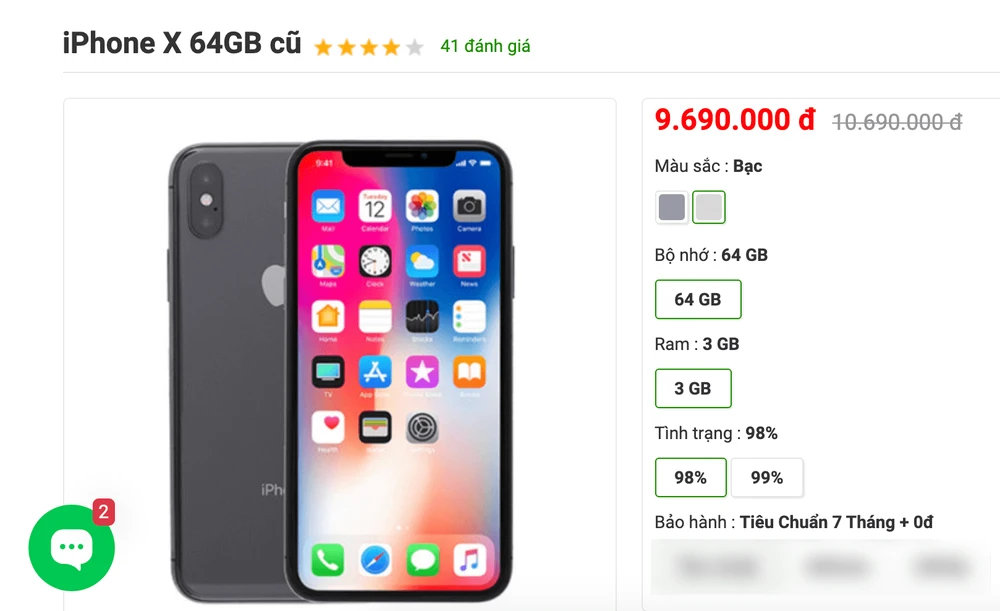Click the fourth gold rating star
The width and height of the screenshot is (1000, 611).
tap(392, 47)
